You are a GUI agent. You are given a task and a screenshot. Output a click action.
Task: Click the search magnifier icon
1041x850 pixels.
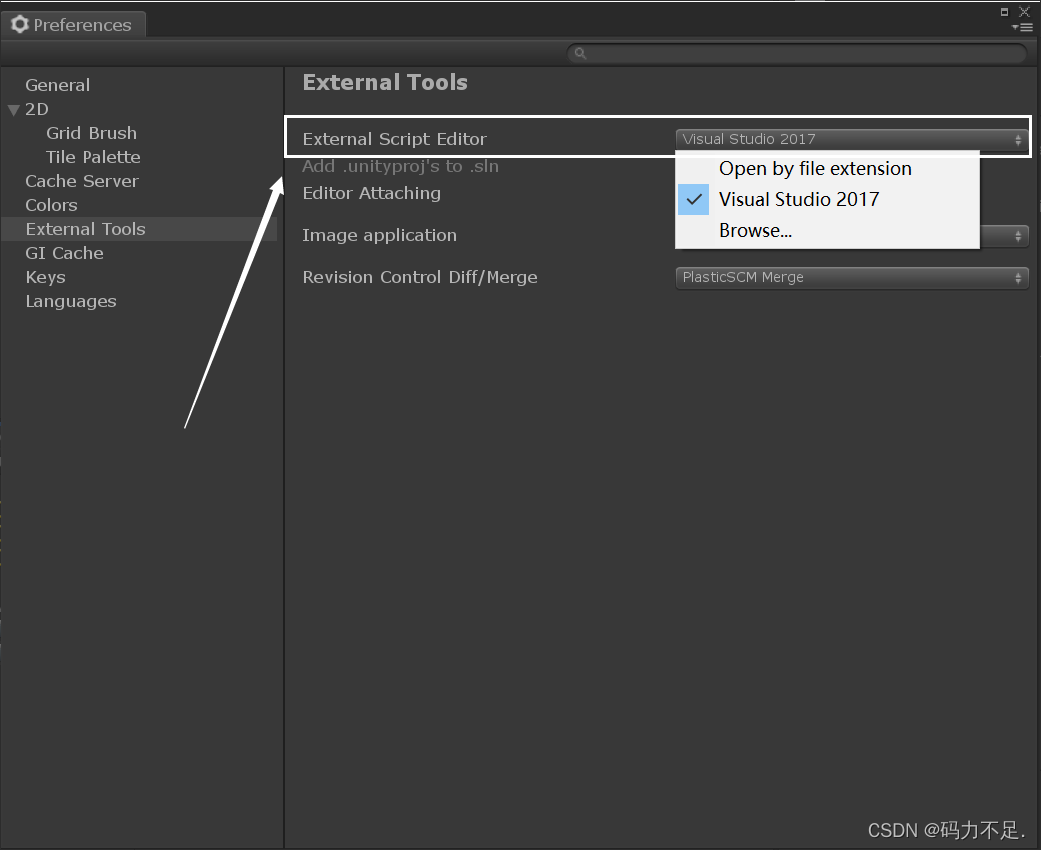tap(580, 54)
